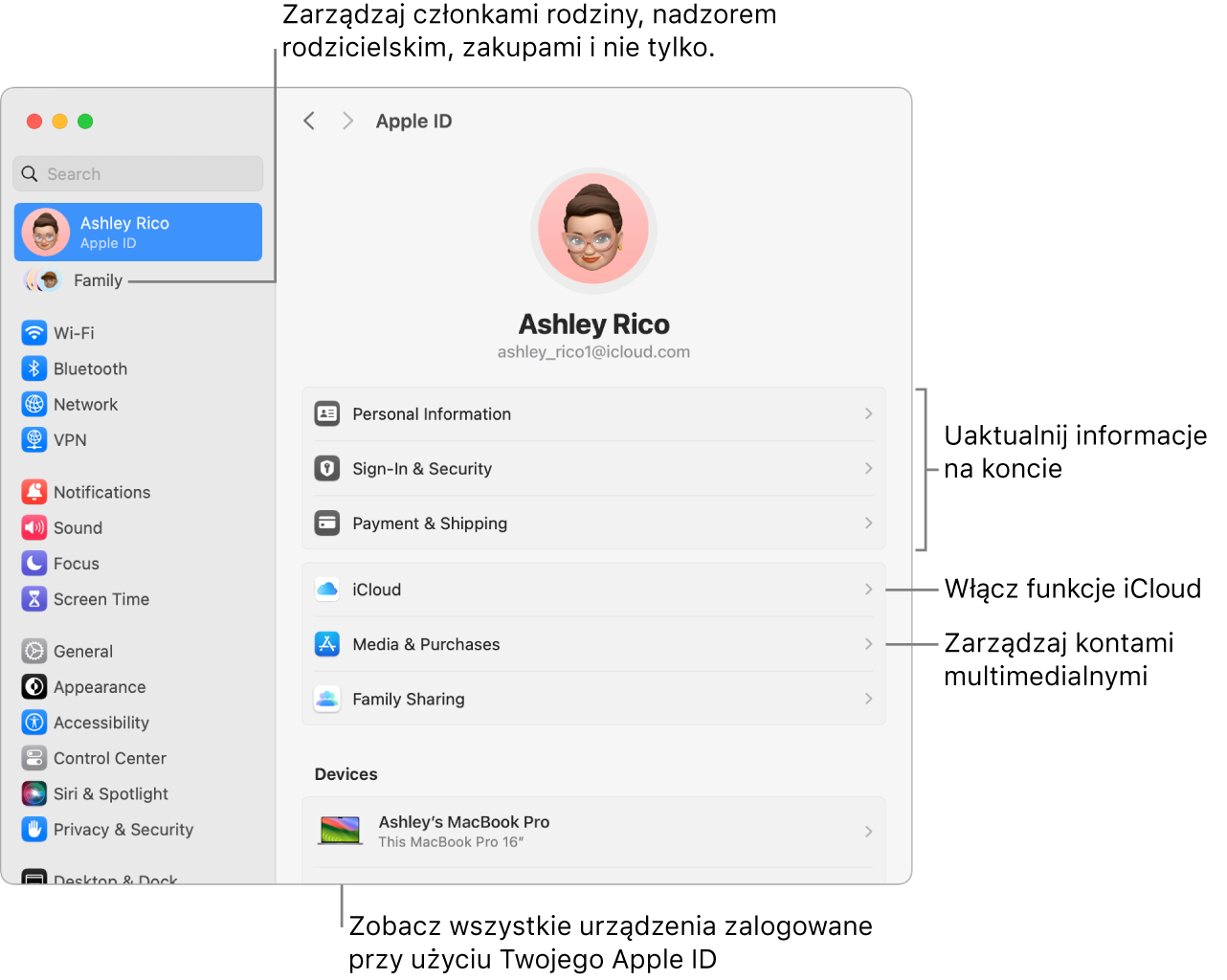Expand Sign-In & Security row chevron
Screen dimensions: 1227x980
click(x=868, y=468)
